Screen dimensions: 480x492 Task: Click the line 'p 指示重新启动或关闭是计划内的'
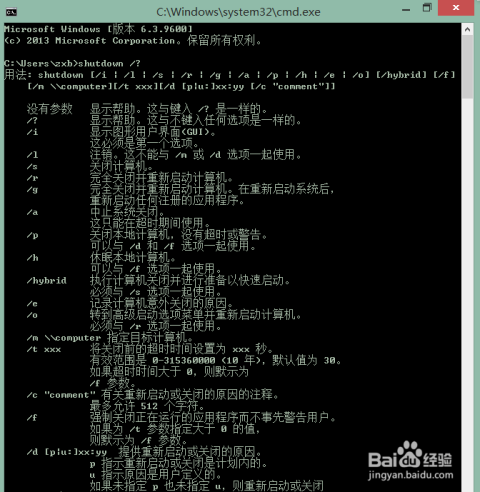[x=179, y=463]
